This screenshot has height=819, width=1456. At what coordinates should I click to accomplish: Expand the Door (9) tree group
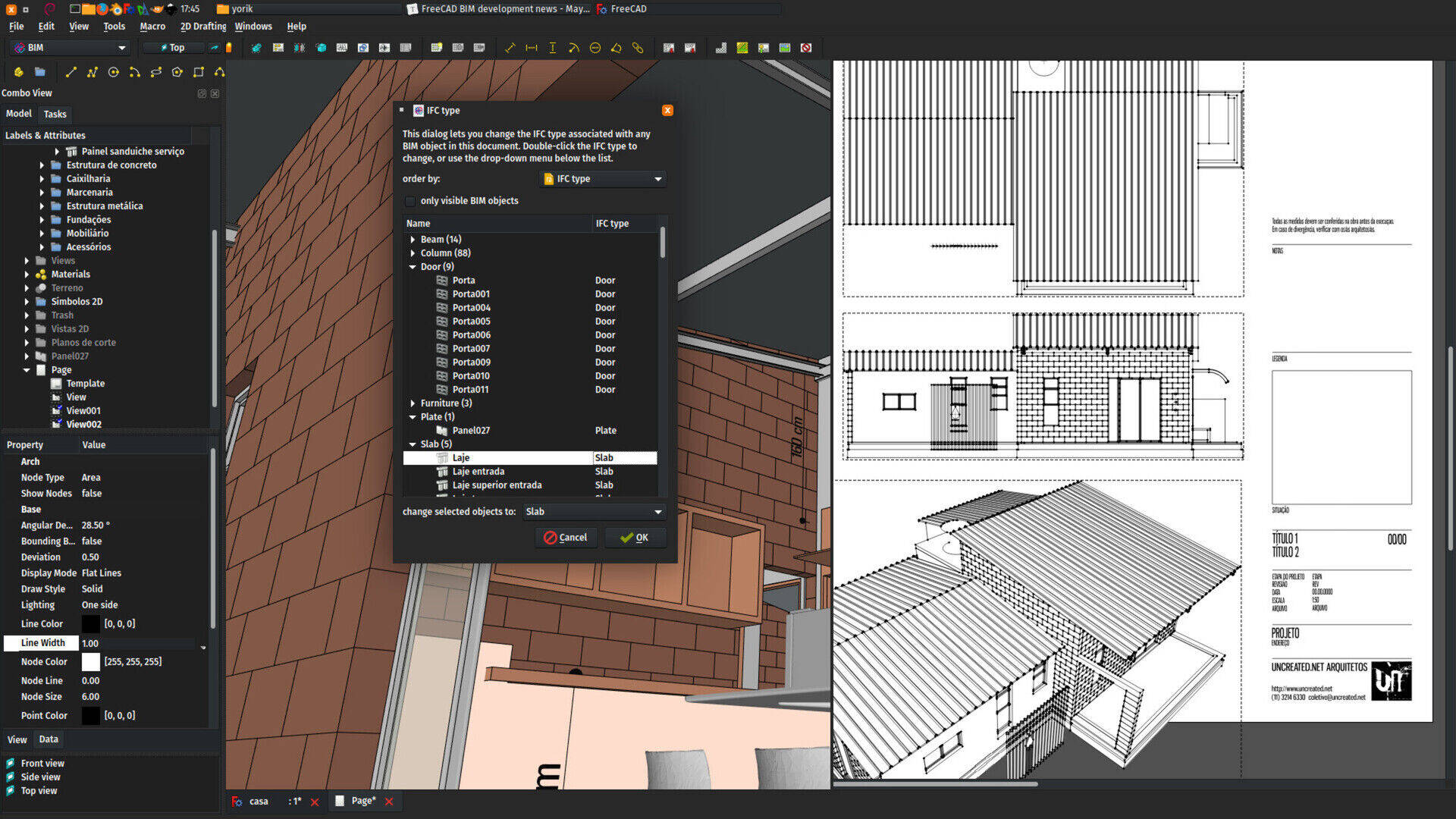pos(412,266)
